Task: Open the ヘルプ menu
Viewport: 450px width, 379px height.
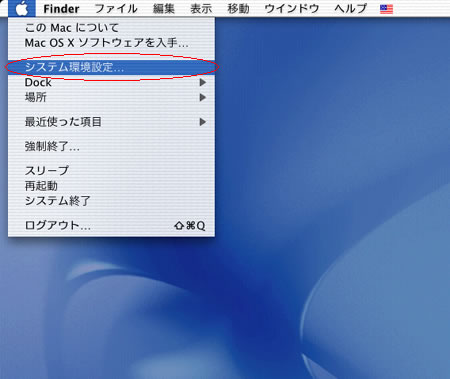Action: click(350, 9)
